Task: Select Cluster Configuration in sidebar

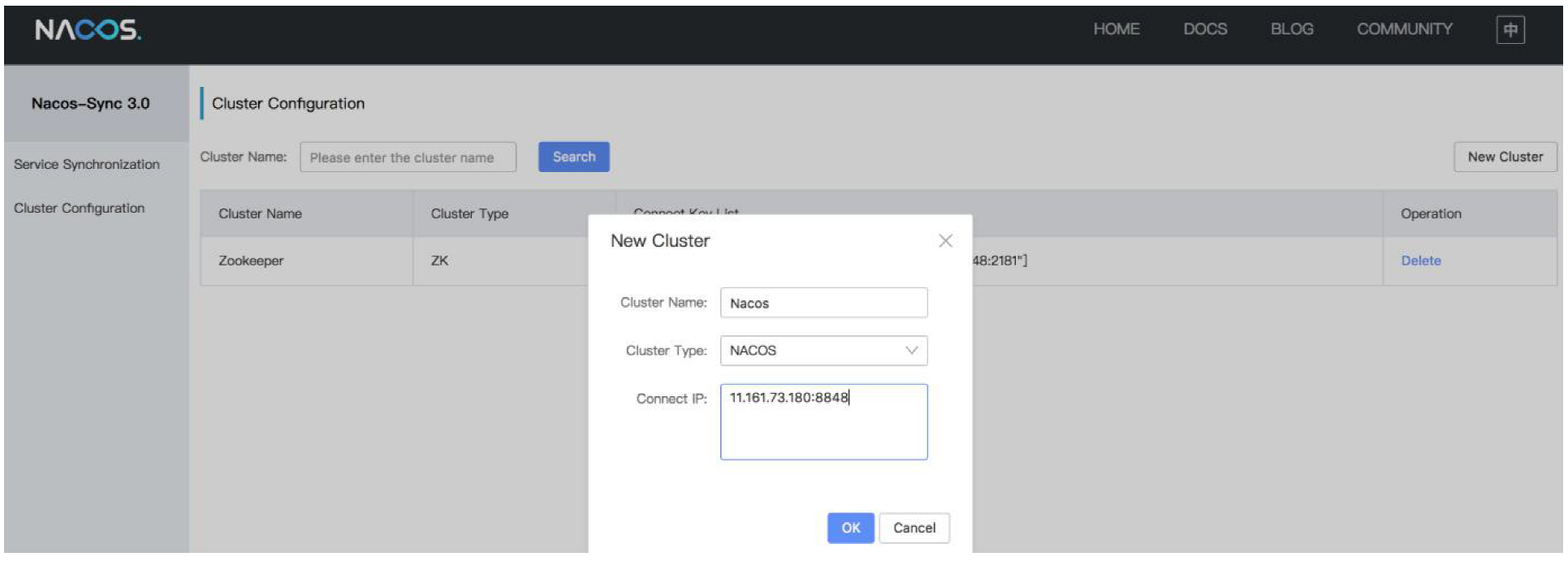Action: tap(80, 208)
